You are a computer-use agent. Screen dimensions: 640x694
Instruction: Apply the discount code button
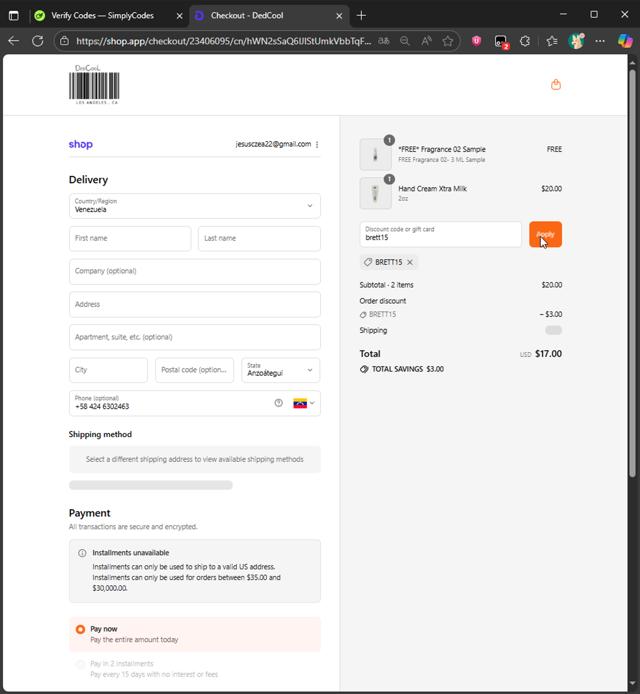pyautogui.click(x=545, y=235)
